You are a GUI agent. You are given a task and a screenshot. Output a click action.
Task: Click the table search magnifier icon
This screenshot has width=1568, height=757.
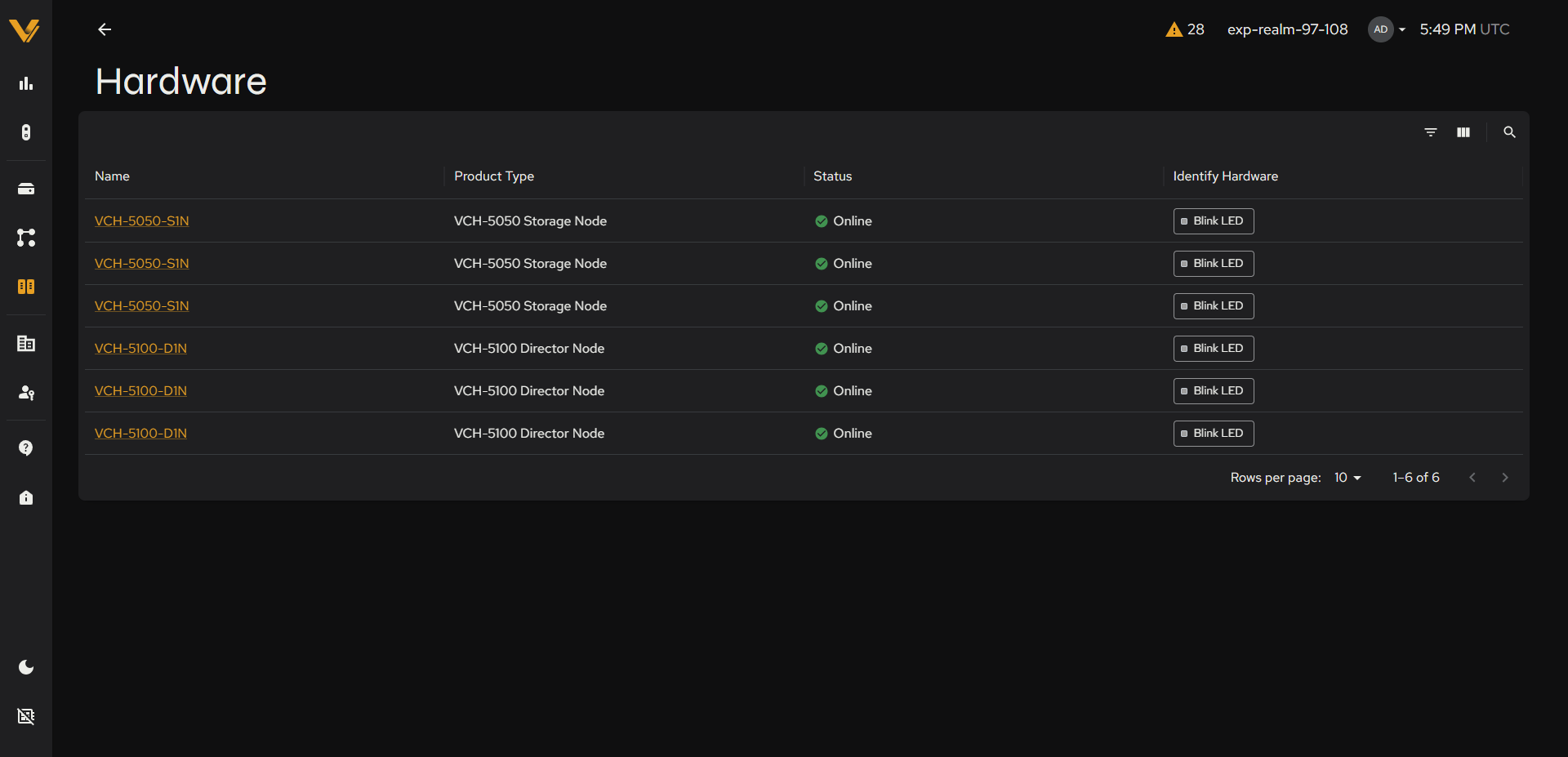coord(1509,132)
